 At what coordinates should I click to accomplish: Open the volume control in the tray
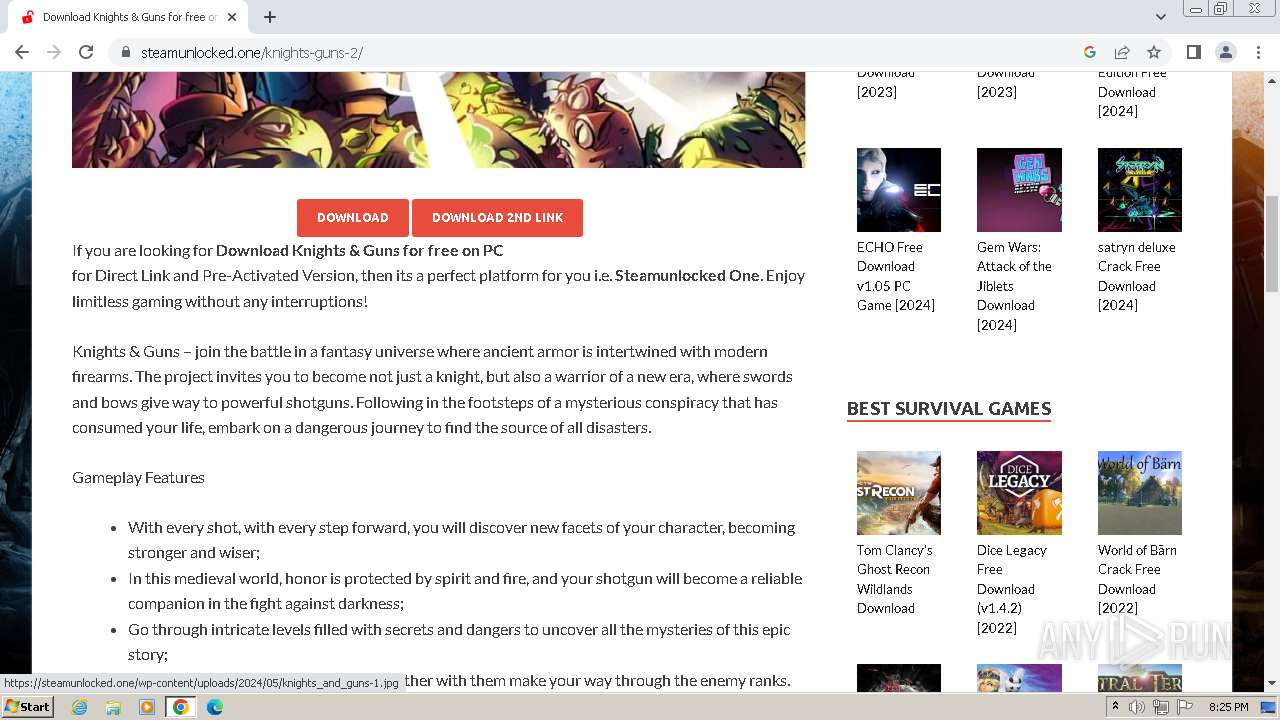1137,707
